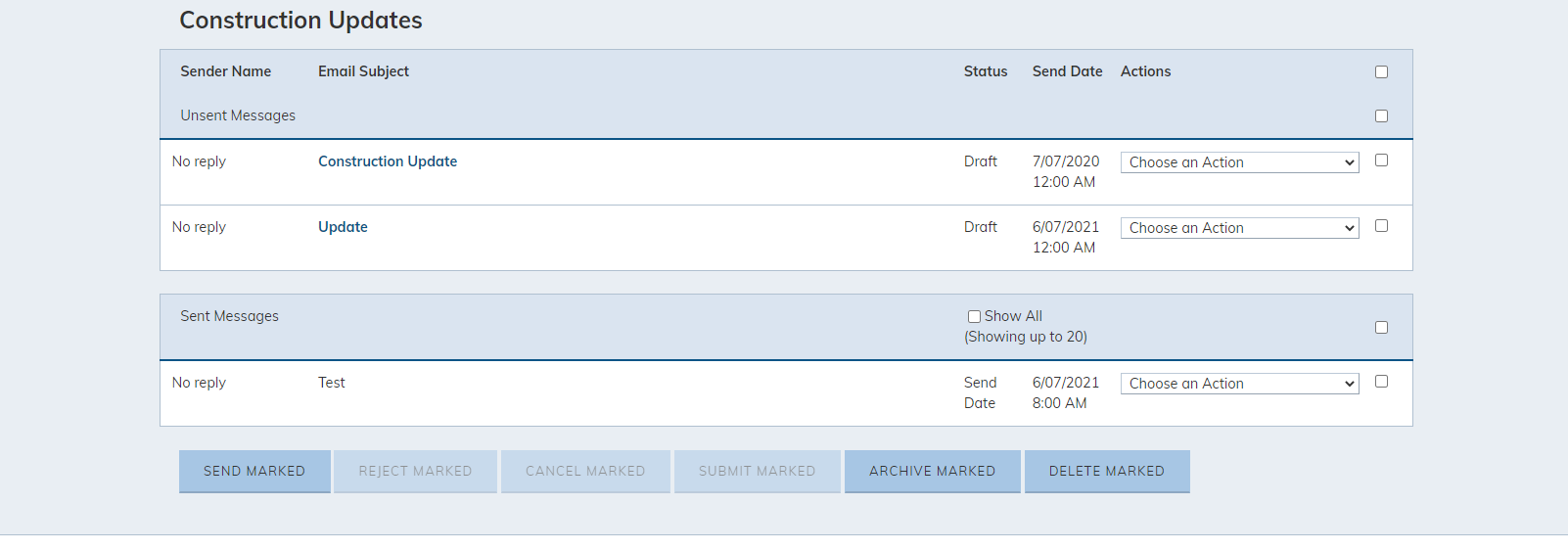Click the Archive Marked button
Screen dimensions: 1568x550
click(x=932, y=471)
